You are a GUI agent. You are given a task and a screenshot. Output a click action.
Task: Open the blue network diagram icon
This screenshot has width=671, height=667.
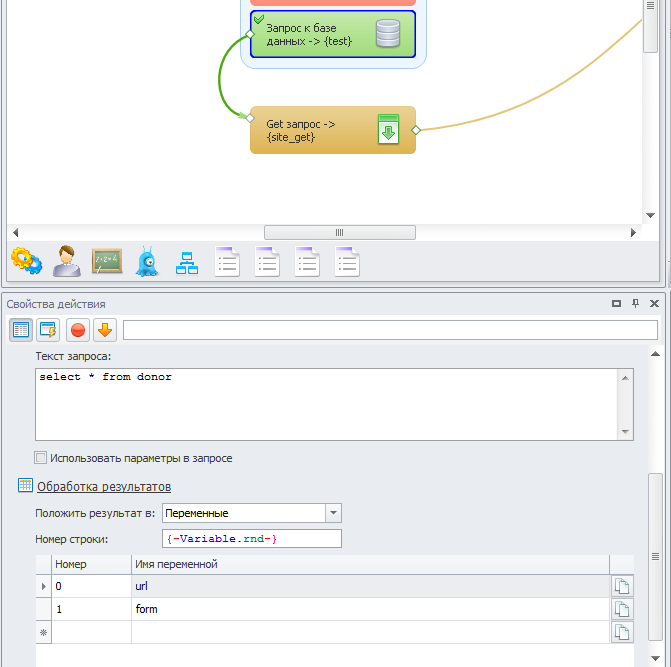pos(187,262)
